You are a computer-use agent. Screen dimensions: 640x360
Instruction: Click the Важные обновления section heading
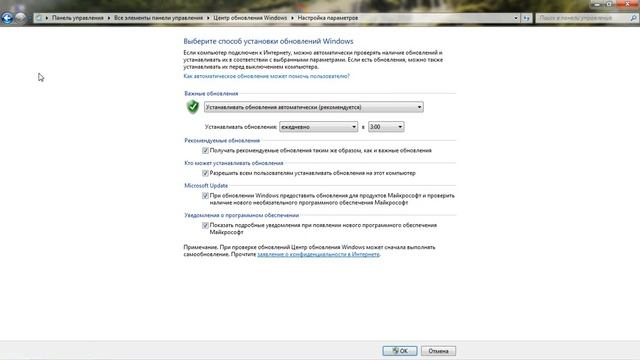point(211,93)
